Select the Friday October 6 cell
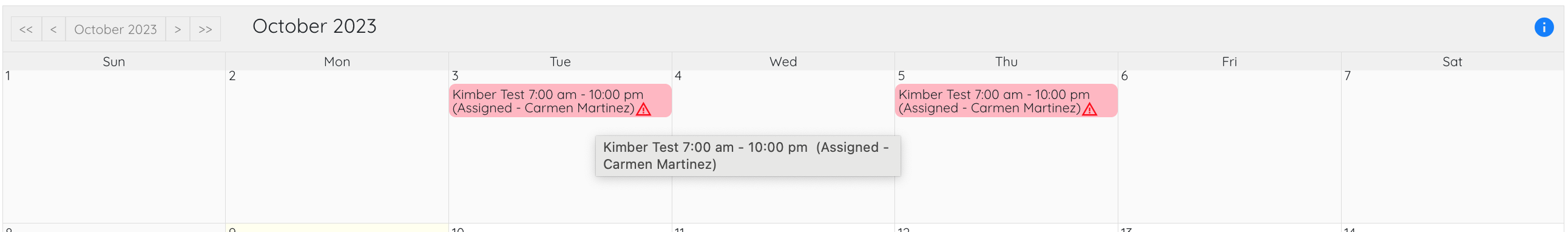The image size is (1568, 232). (1229, 147)
